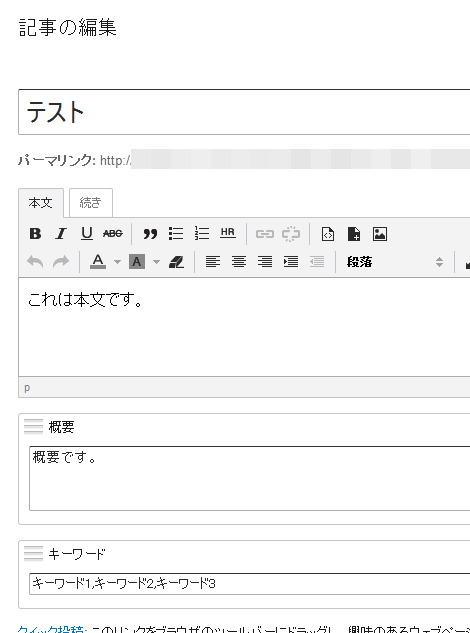Switch to the 続き tab
470x633 pixels.
click(x=91, y=203)
